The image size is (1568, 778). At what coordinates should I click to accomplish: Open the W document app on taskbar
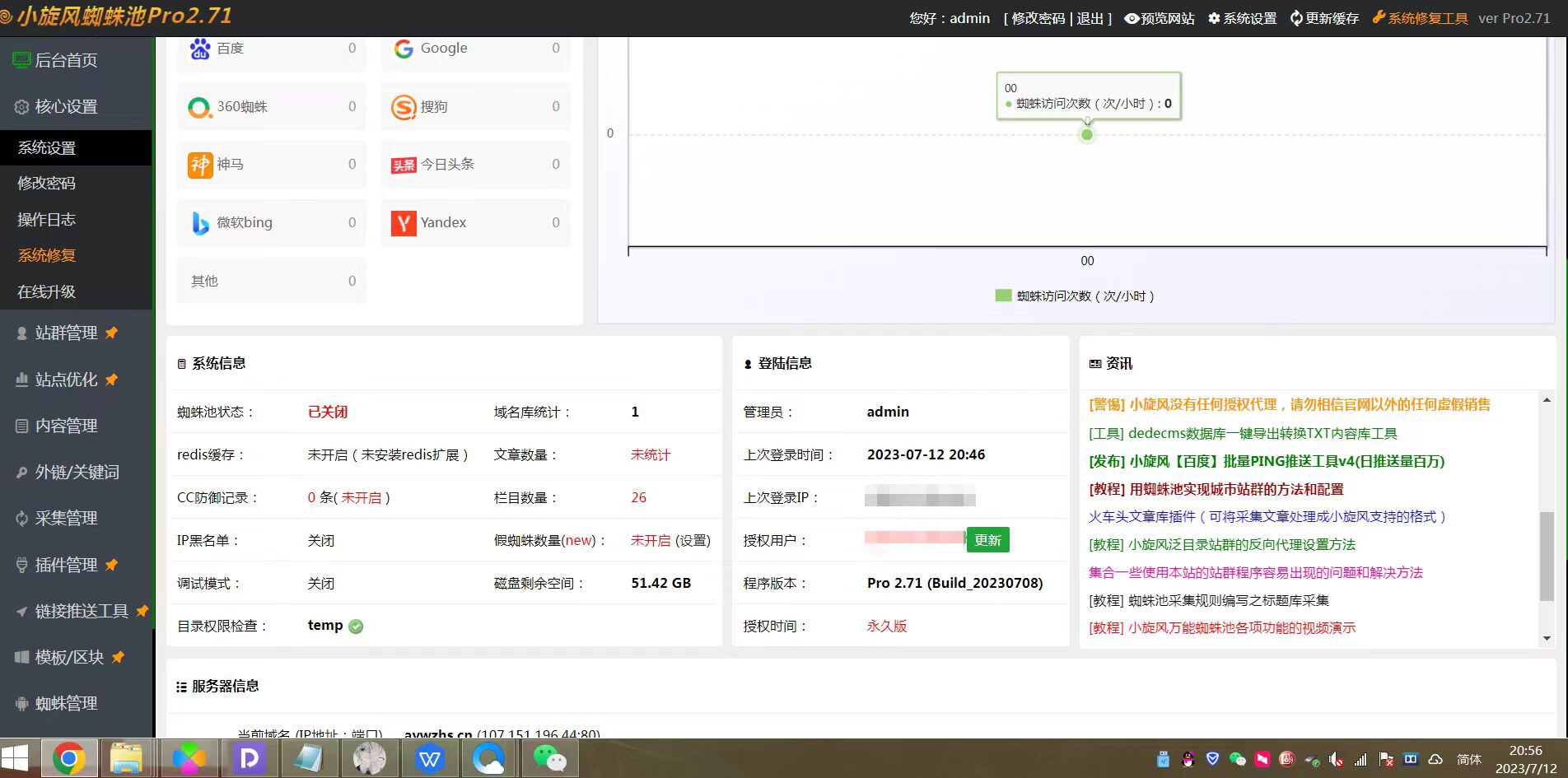pyautogui.click(x=429, y=758)
